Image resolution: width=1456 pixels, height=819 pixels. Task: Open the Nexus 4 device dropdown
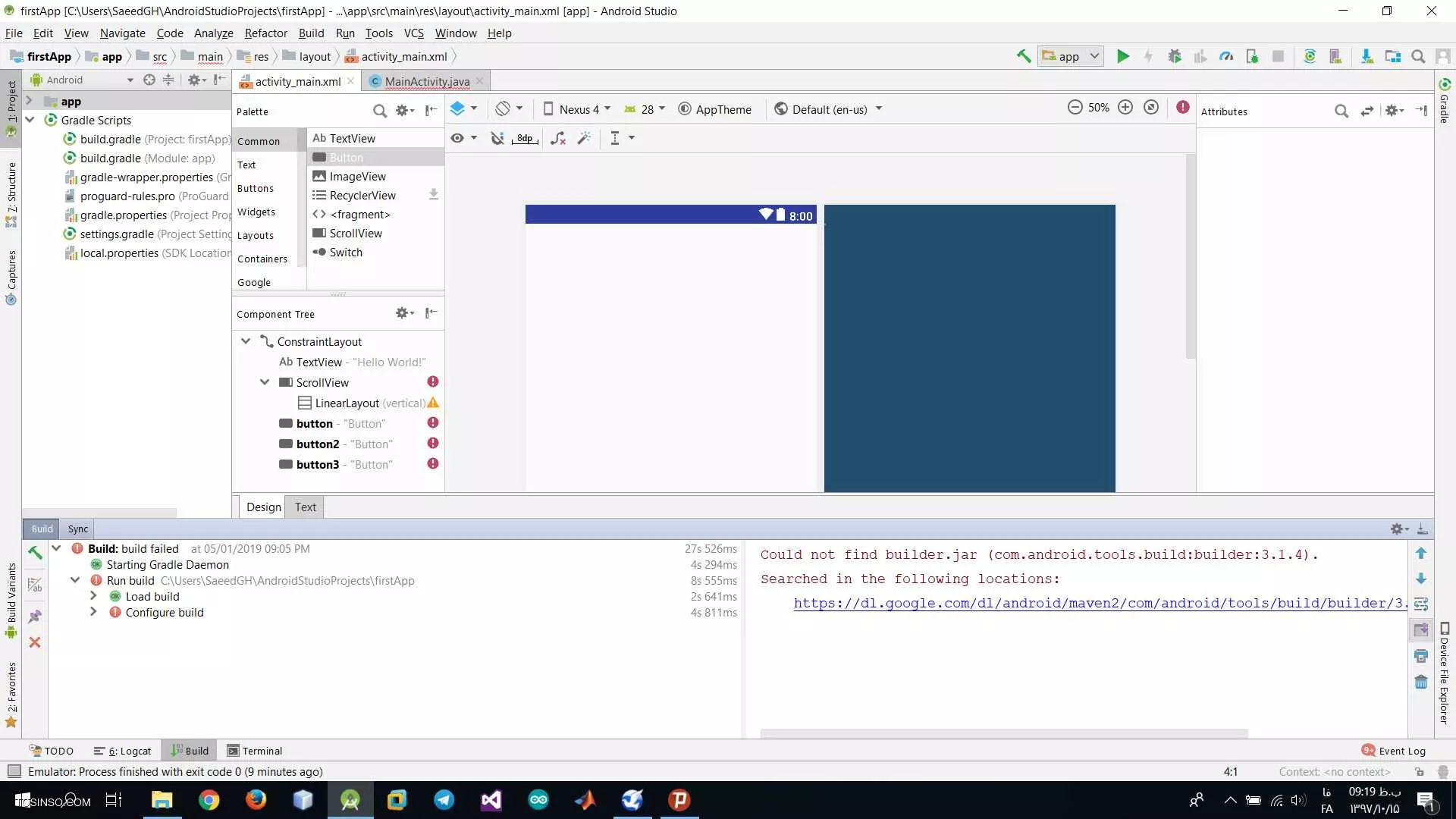576,109
